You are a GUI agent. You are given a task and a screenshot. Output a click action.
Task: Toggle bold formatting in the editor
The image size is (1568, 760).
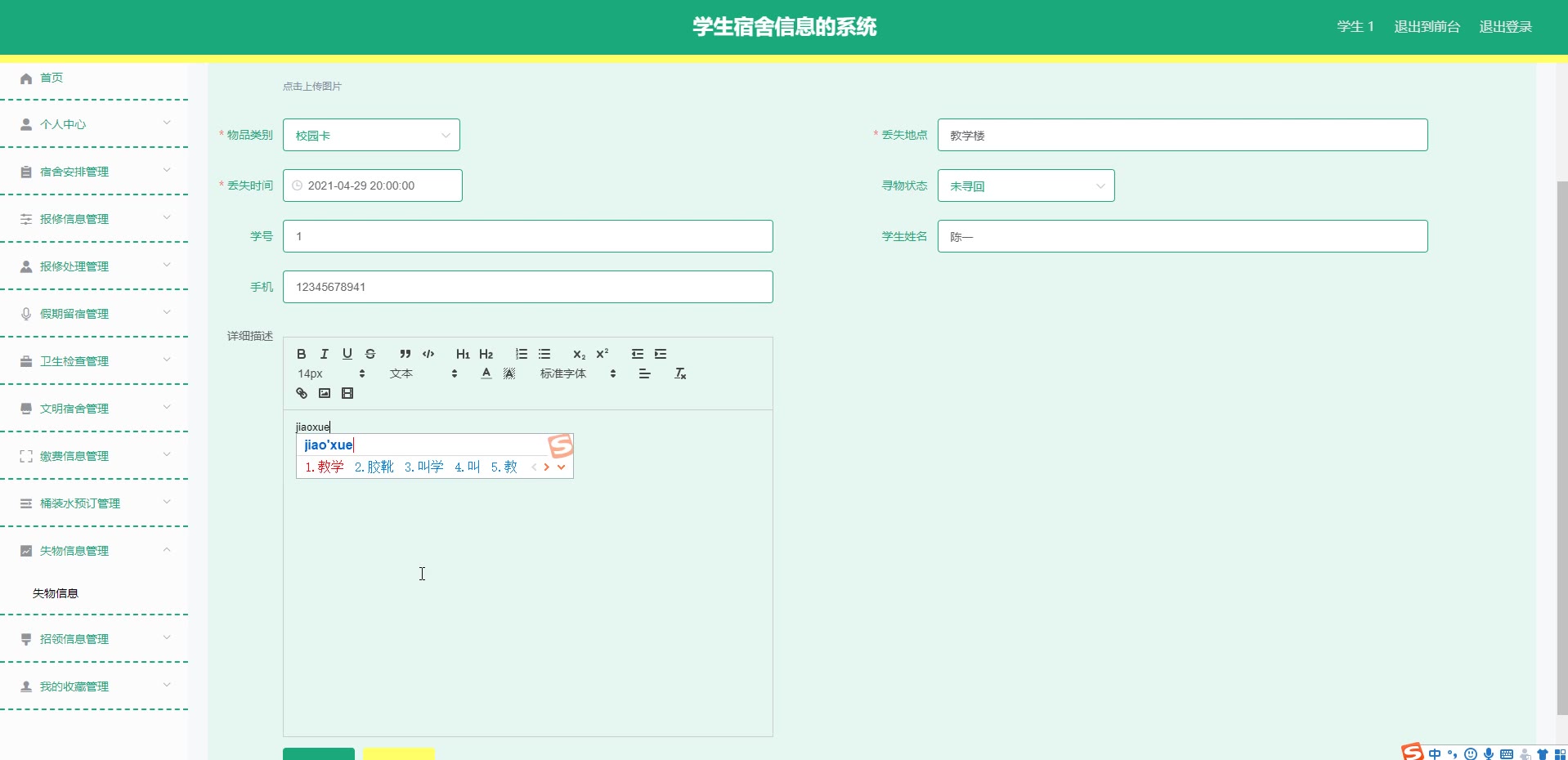point(301,354)
